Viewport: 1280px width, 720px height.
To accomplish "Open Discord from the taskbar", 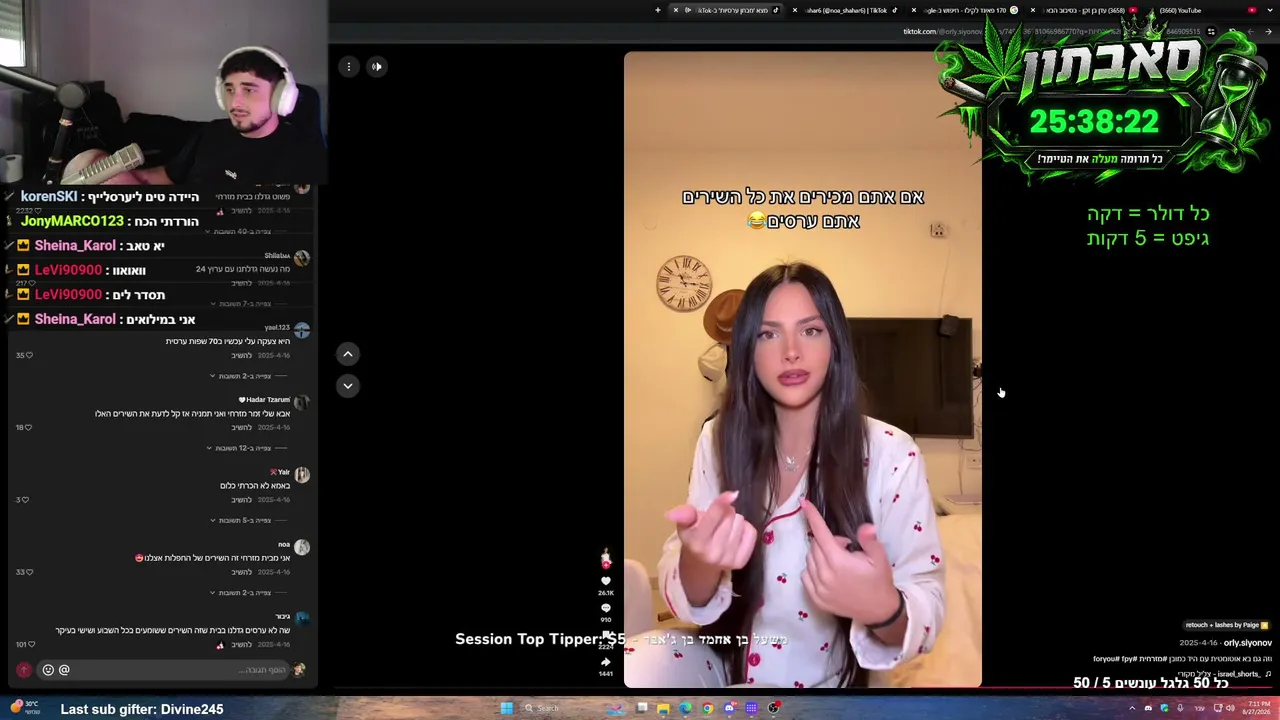I will pyautogui.click(x=729, y=708).
